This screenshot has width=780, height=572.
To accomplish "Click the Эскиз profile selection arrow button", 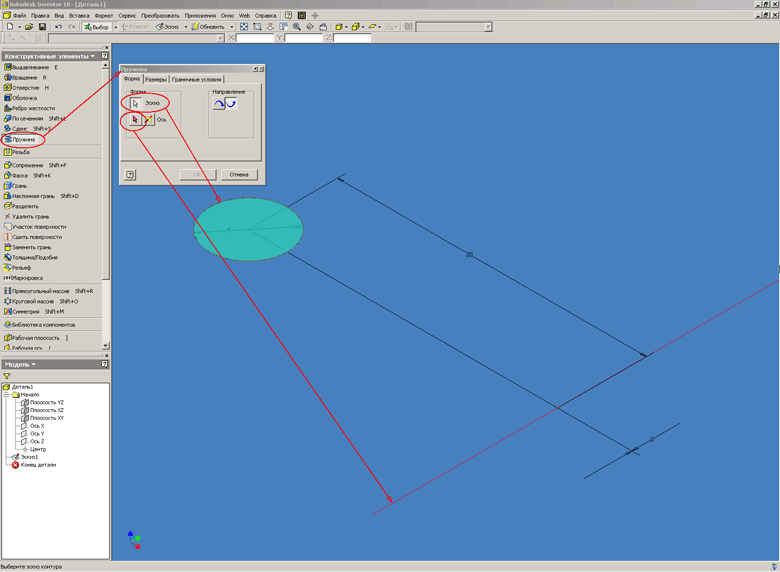I will 135,103.
